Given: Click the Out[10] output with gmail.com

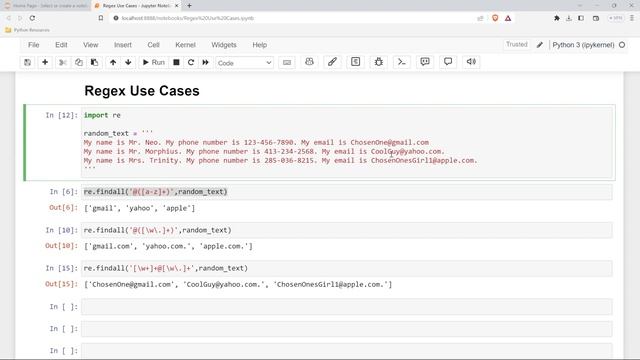Looking at the screenshot, I should pos(168,246).
